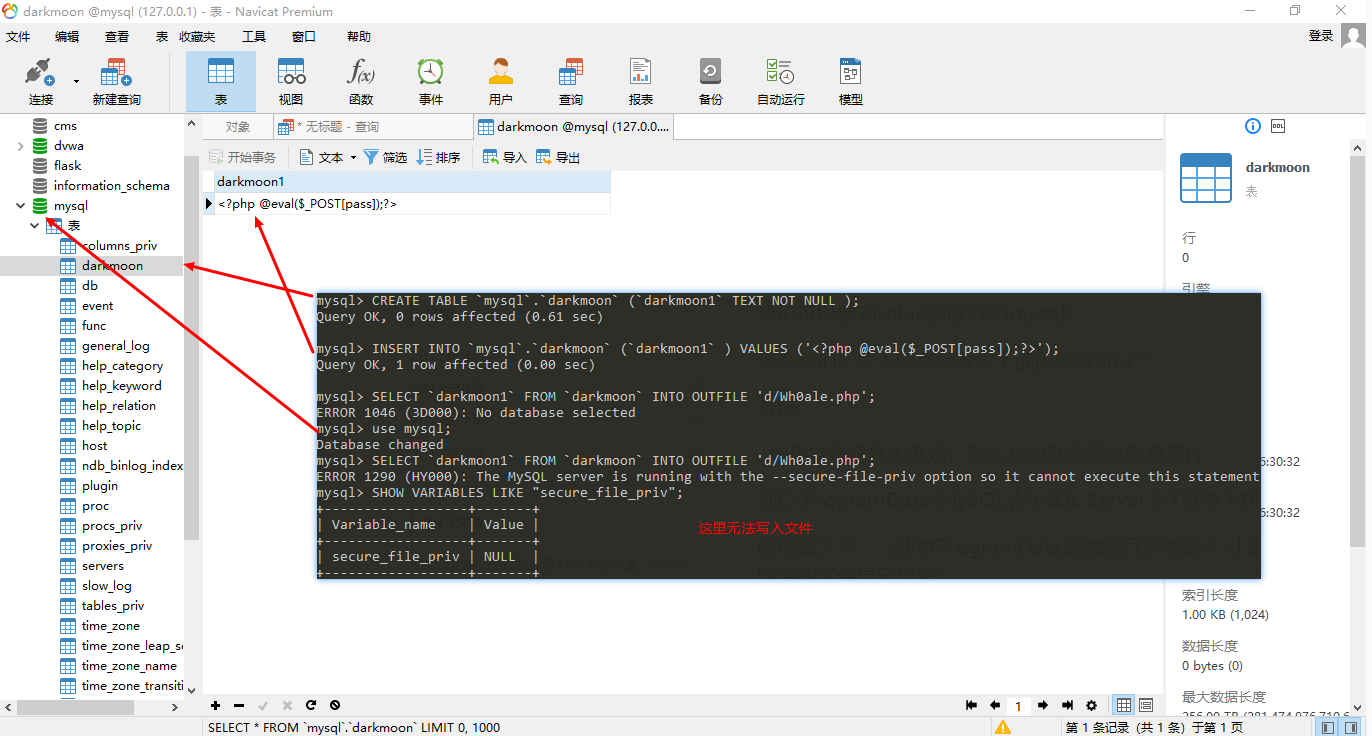Open the Backup (备份) toolbar icon
This screenshot has height=736, width=1372.
point(710,82)
